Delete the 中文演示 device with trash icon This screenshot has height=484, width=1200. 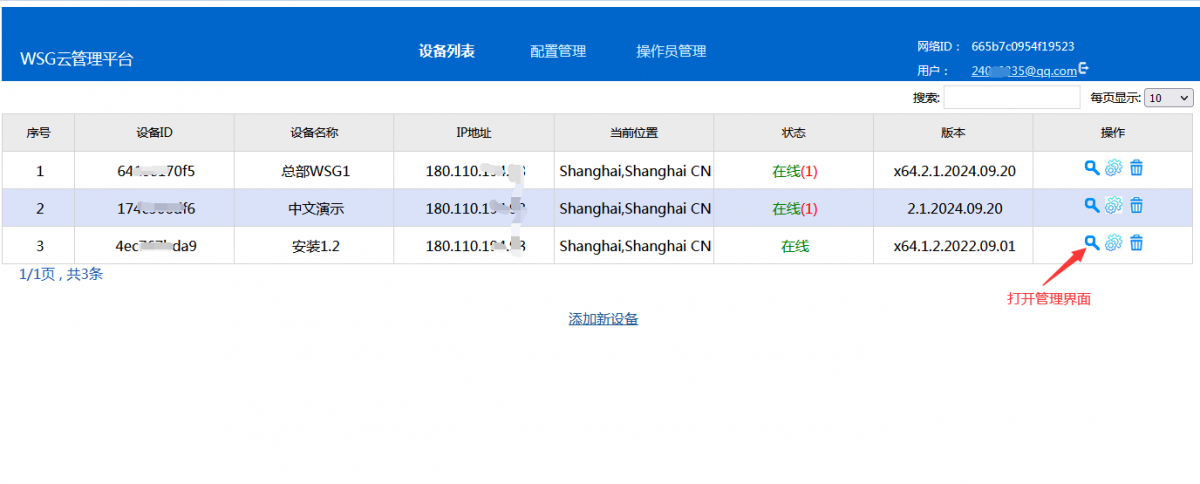tap(1136, 205)
